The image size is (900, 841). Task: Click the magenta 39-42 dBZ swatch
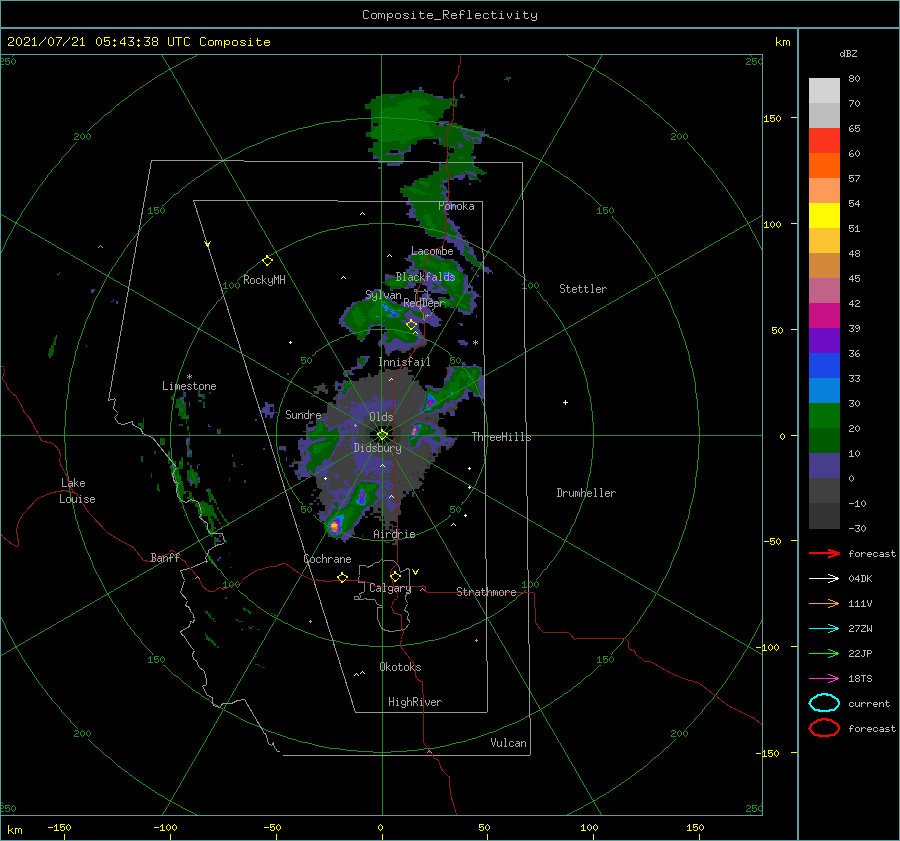[824, 316]
